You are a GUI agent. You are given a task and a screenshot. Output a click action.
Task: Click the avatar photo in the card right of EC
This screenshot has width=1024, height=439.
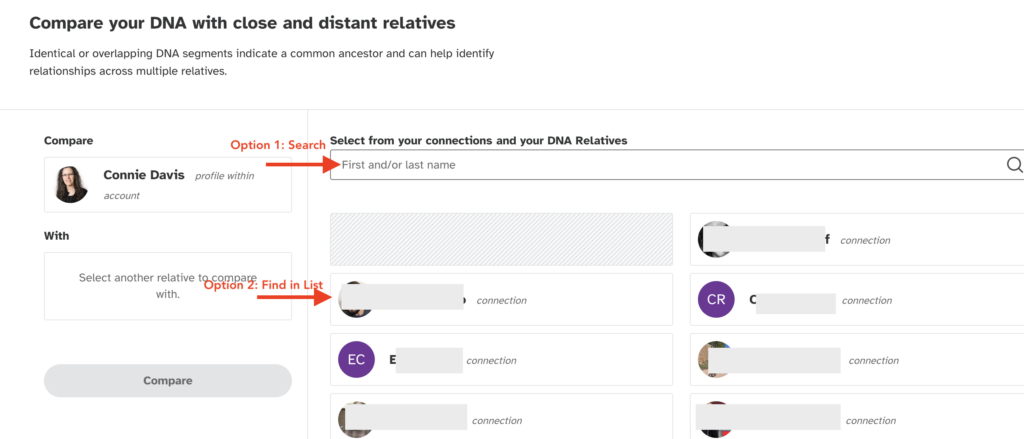713,360
